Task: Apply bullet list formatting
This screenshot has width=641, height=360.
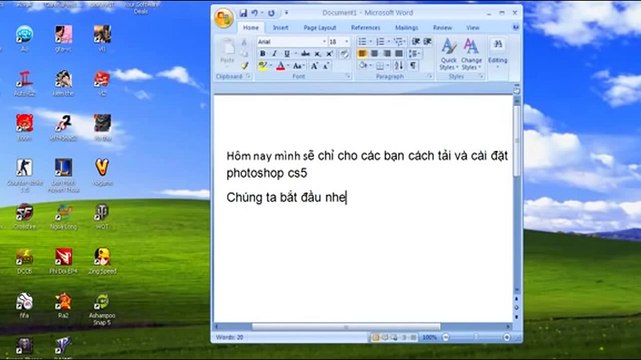Action: coord(362,42)
